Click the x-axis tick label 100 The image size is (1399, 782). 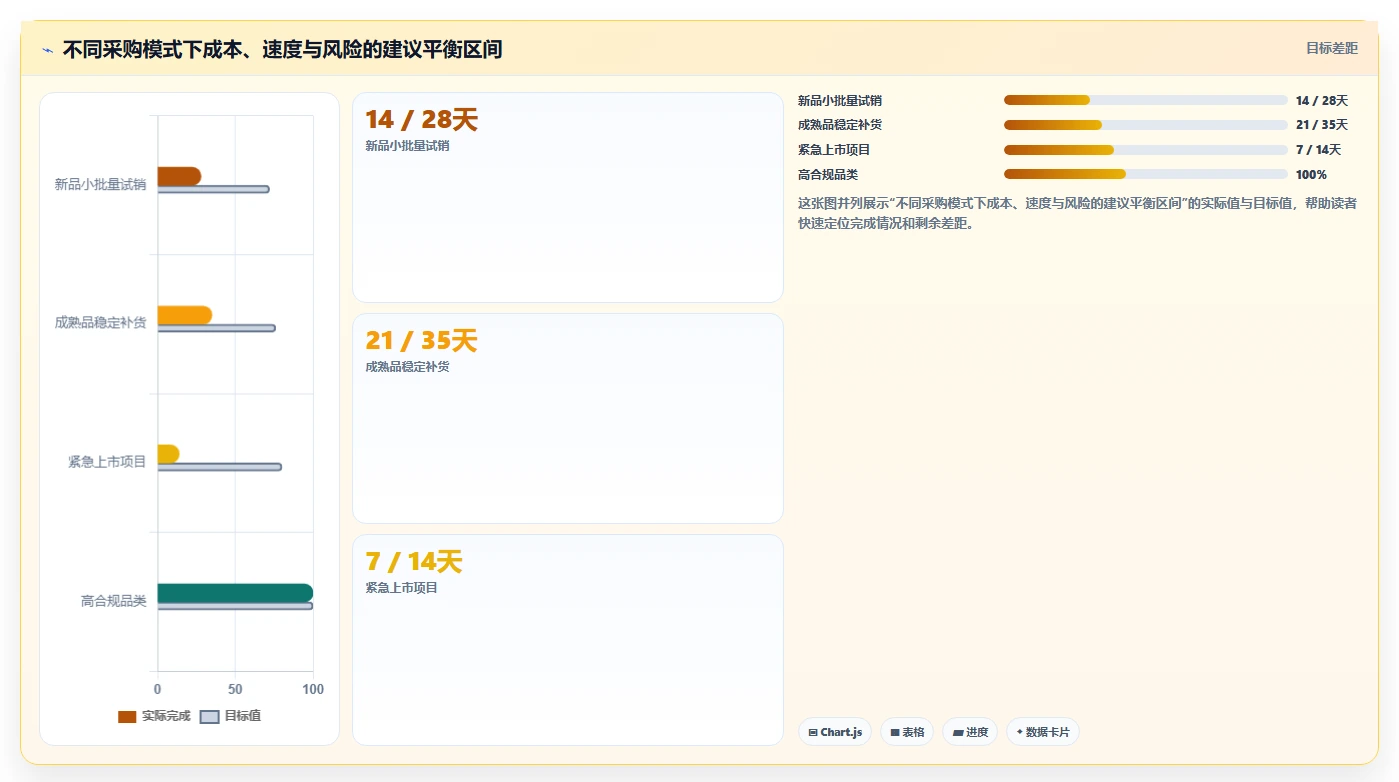[x=313, y=690]
